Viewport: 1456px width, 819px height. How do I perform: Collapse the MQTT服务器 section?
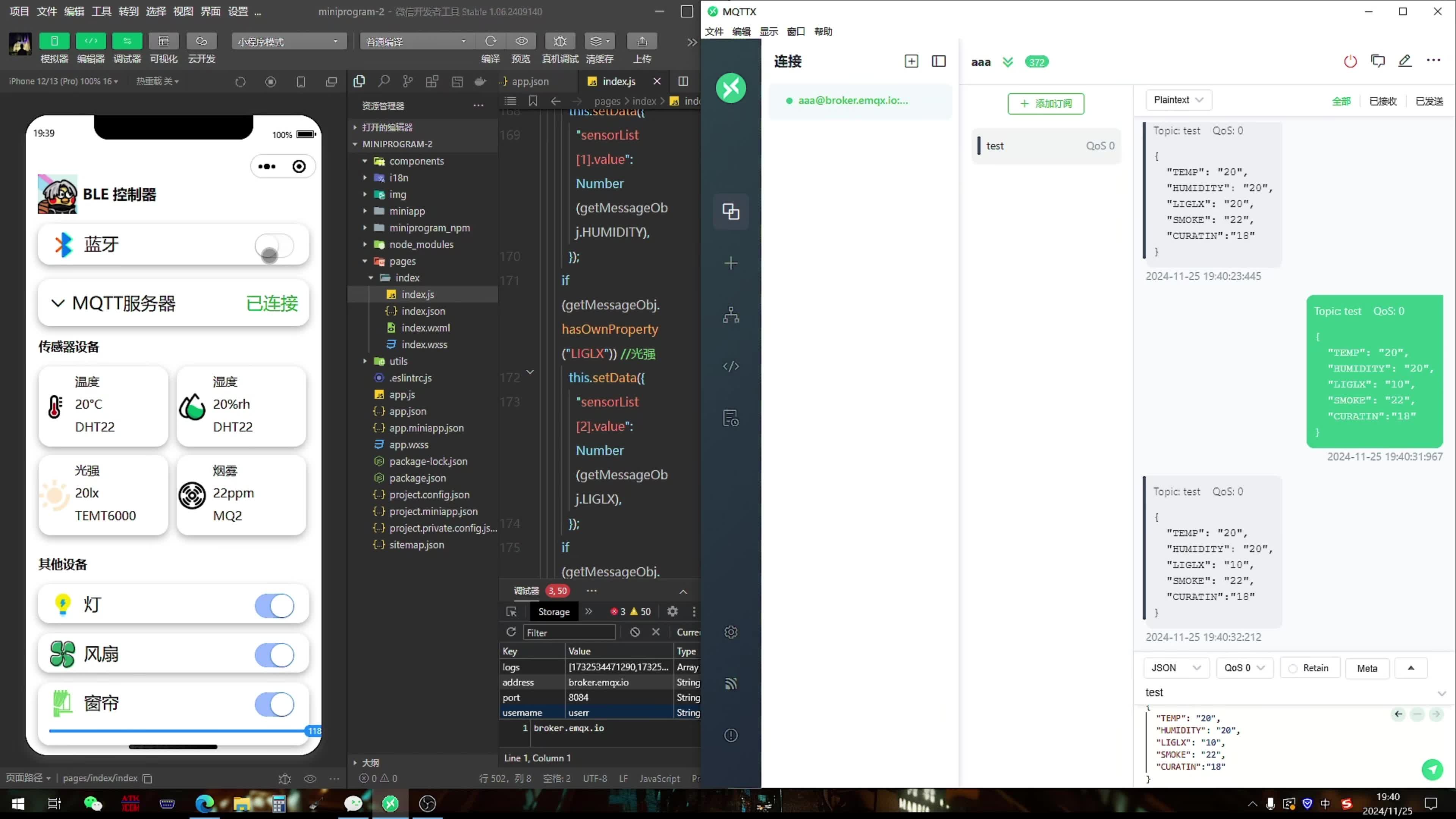coord(58,303)
